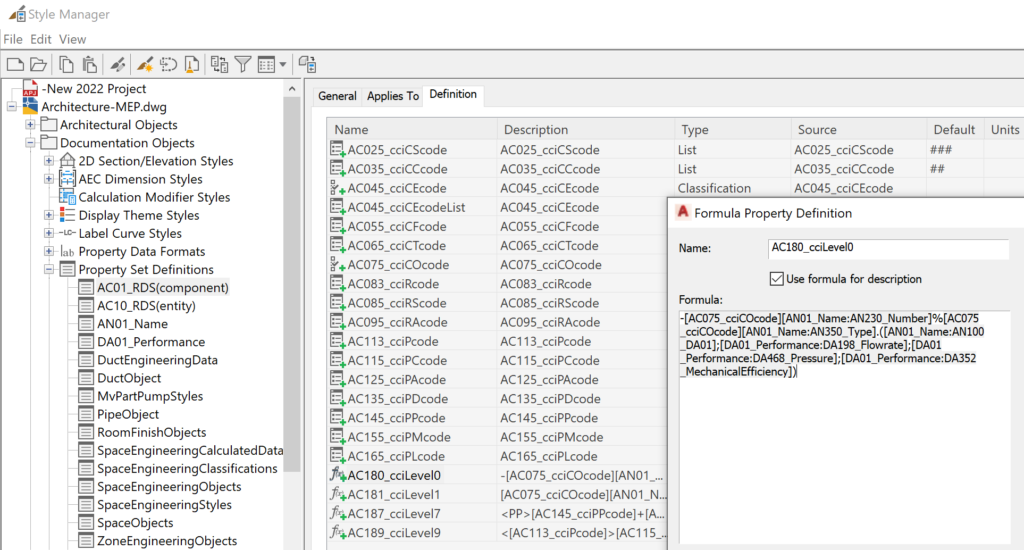Screen dimensions: 1024x550
Task: Select MvPartPumpStyles property set
Action: point(150,396)
